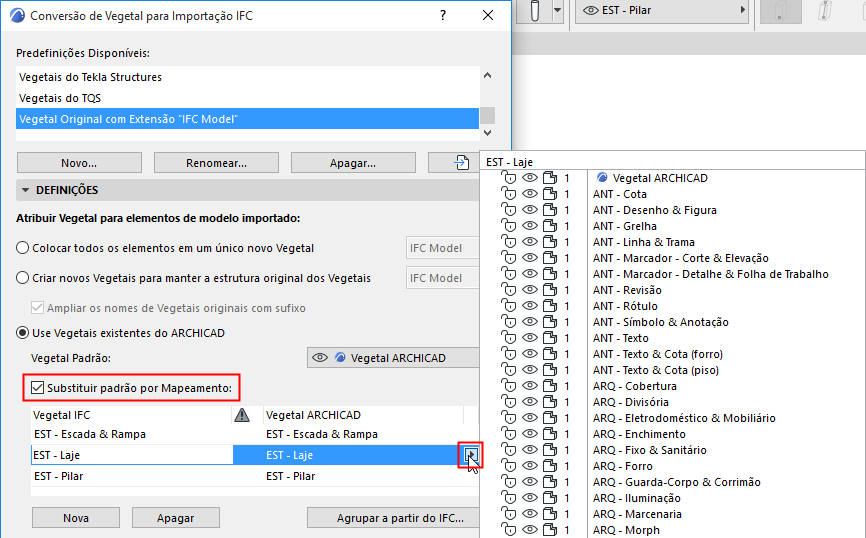The width and height of the screenshot is (866, 538).
Task: Click lock icon in ANT - Desenho & Figura row
Action: [509, 210]
